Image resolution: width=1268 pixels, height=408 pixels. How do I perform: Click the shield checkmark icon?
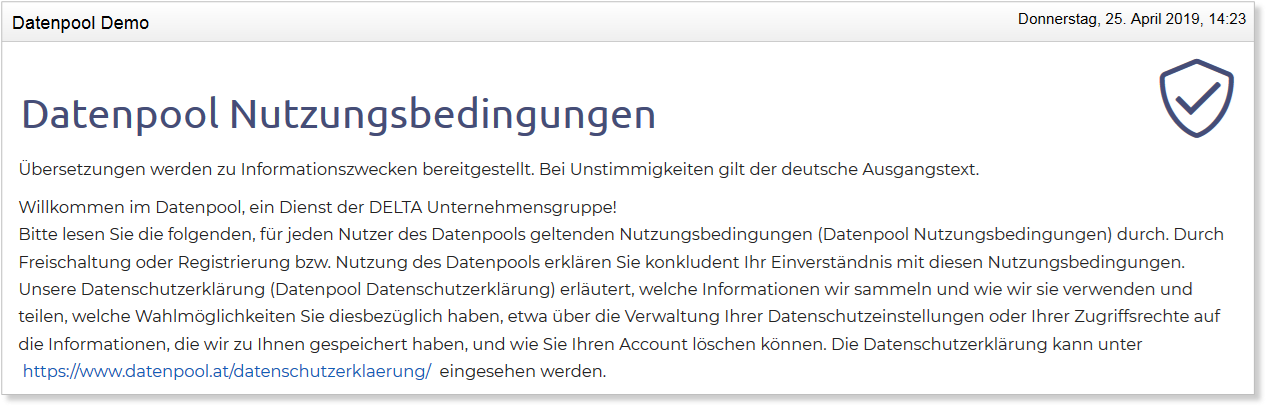click(1197, 97)
